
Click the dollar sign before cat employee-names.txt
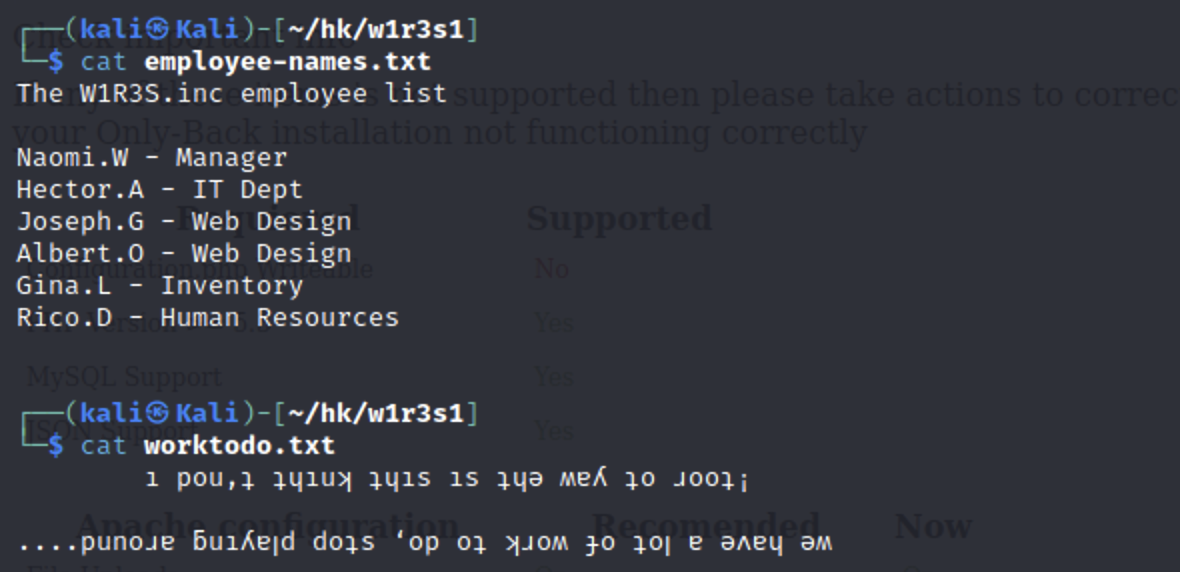pos(56,62)
